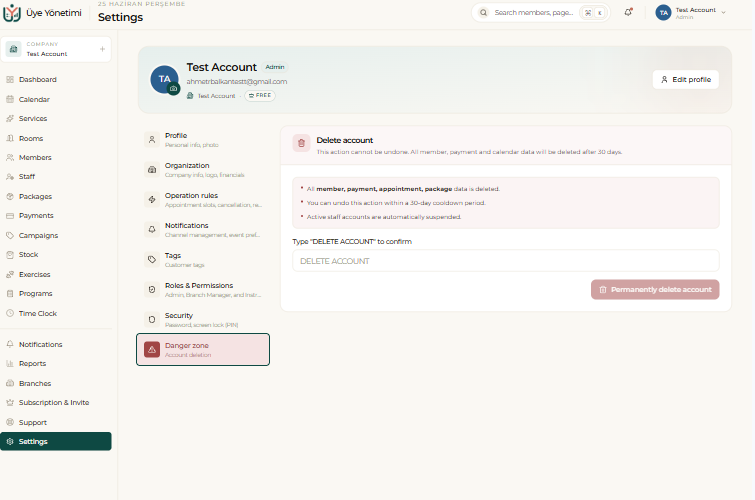
Task: Open the Test Account company switcher
Action: (55, 49)
